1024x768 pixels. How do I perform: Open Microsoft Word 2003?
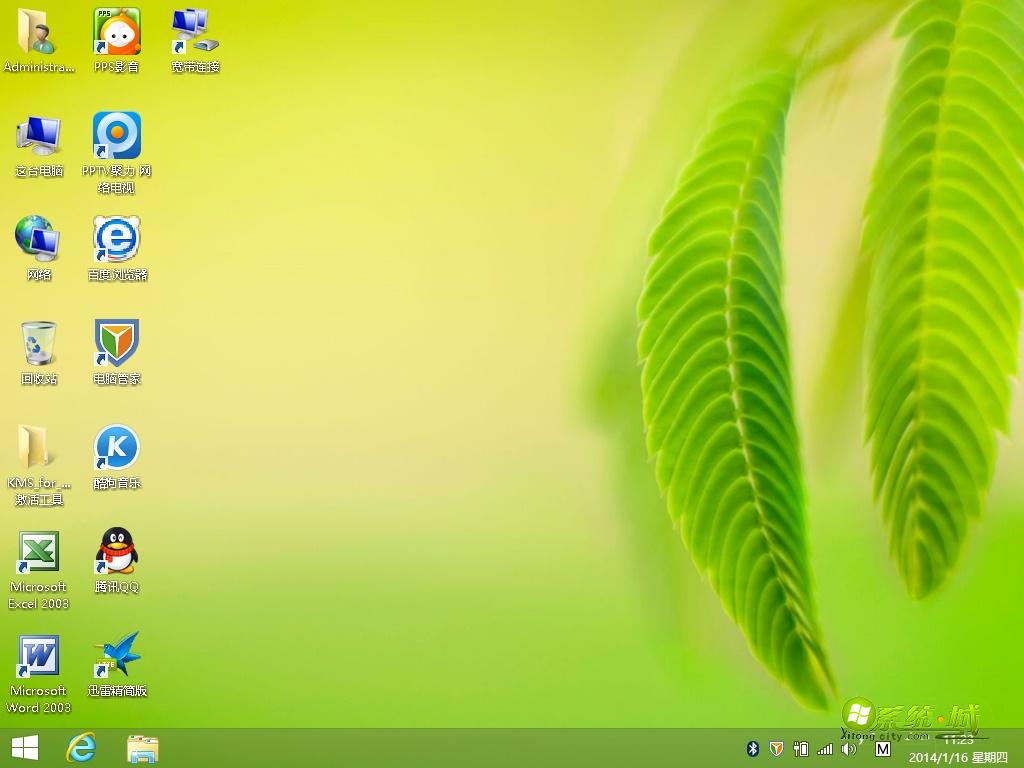click(x=38, y=658)
